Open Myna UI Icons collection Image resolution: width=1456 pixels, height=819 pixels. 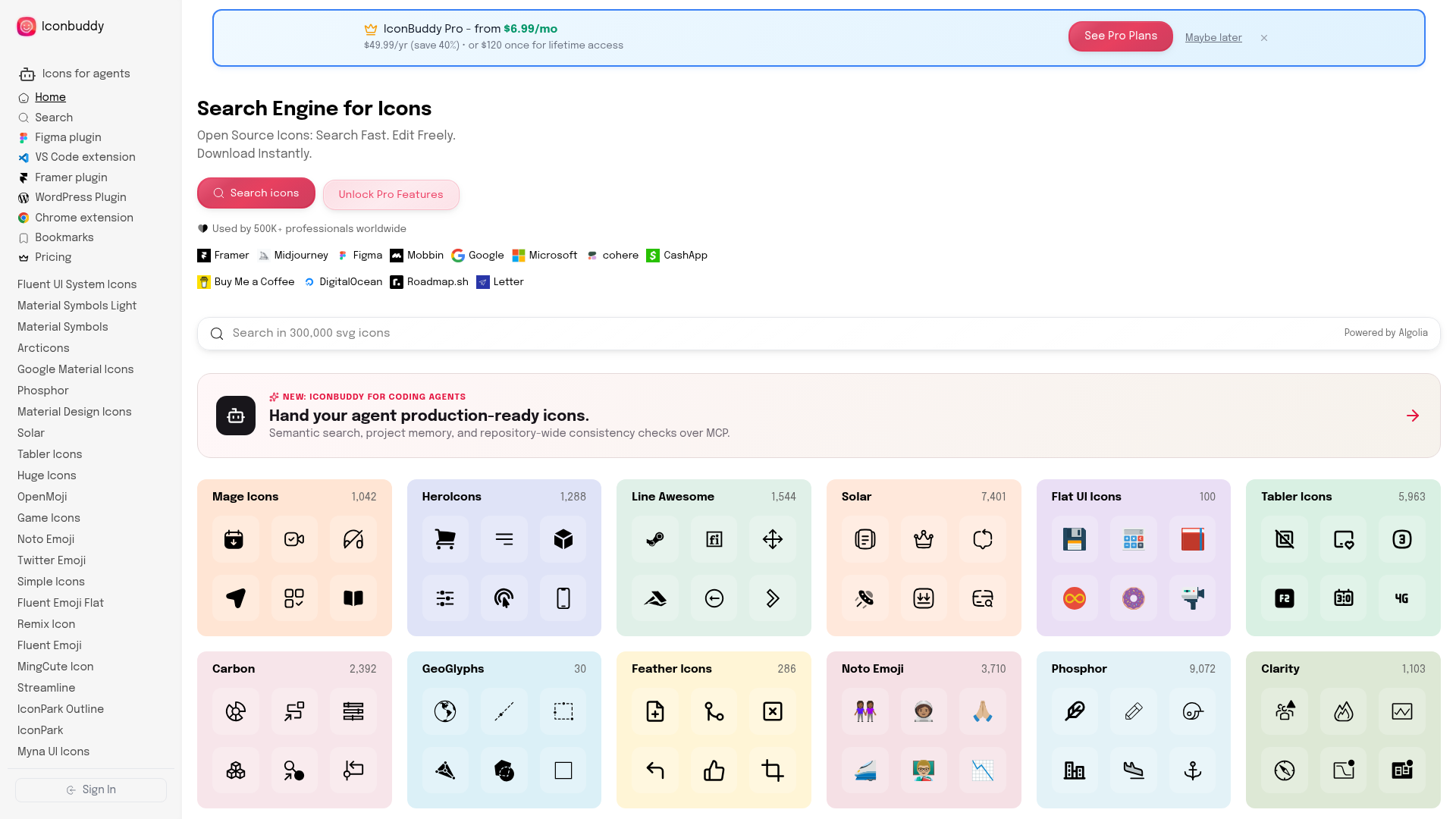click(x=54, y=752)
